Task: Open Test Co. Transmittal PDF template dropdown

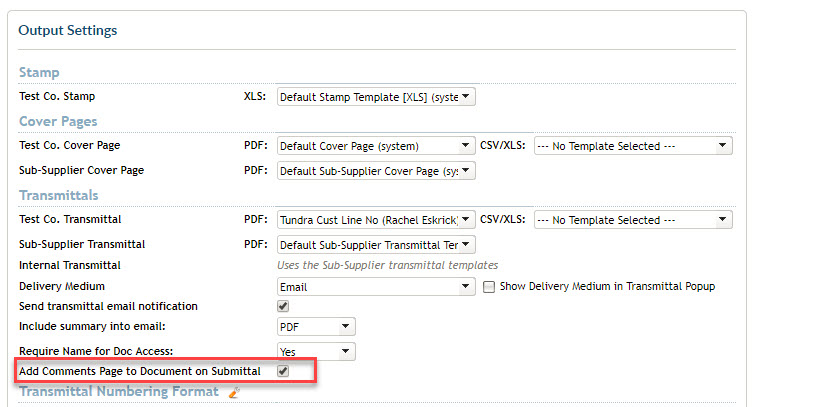Action: click(376, 220)
